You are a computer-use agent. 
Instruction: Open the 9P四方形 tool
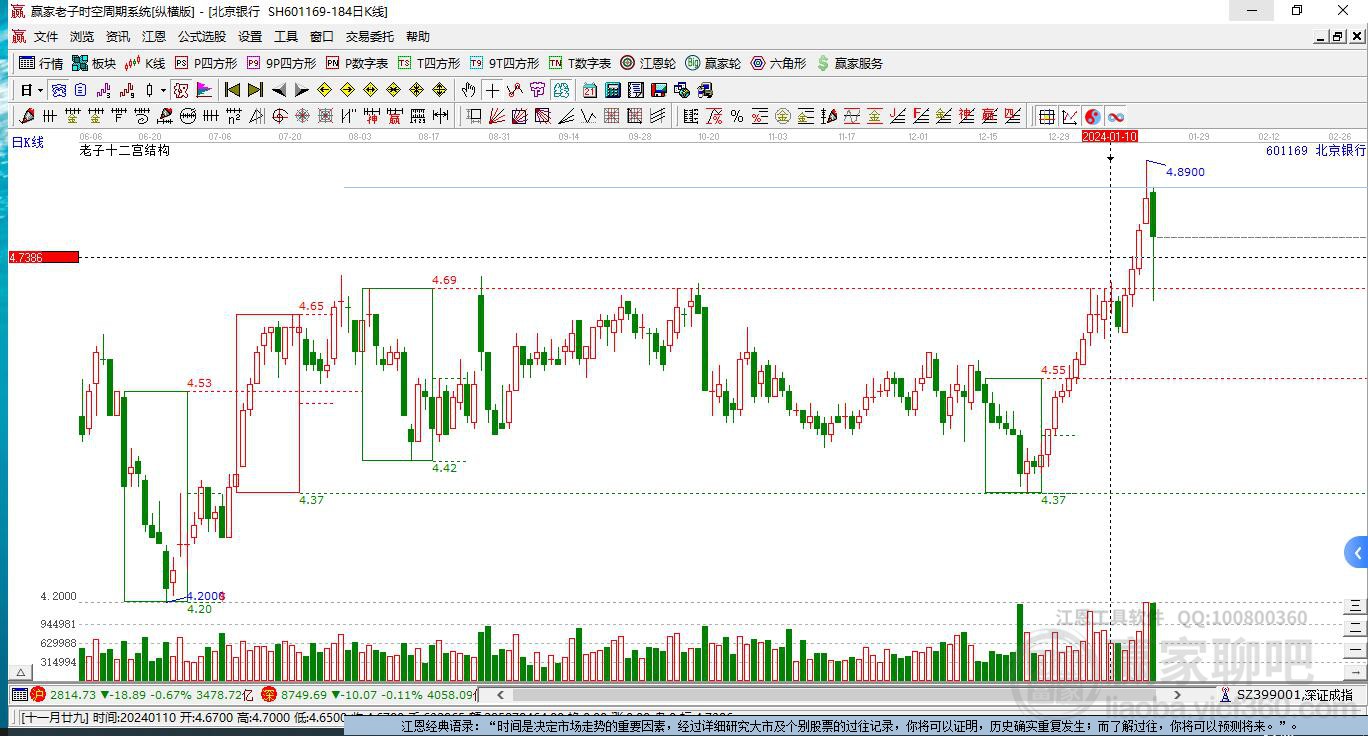tap(281, 63)
